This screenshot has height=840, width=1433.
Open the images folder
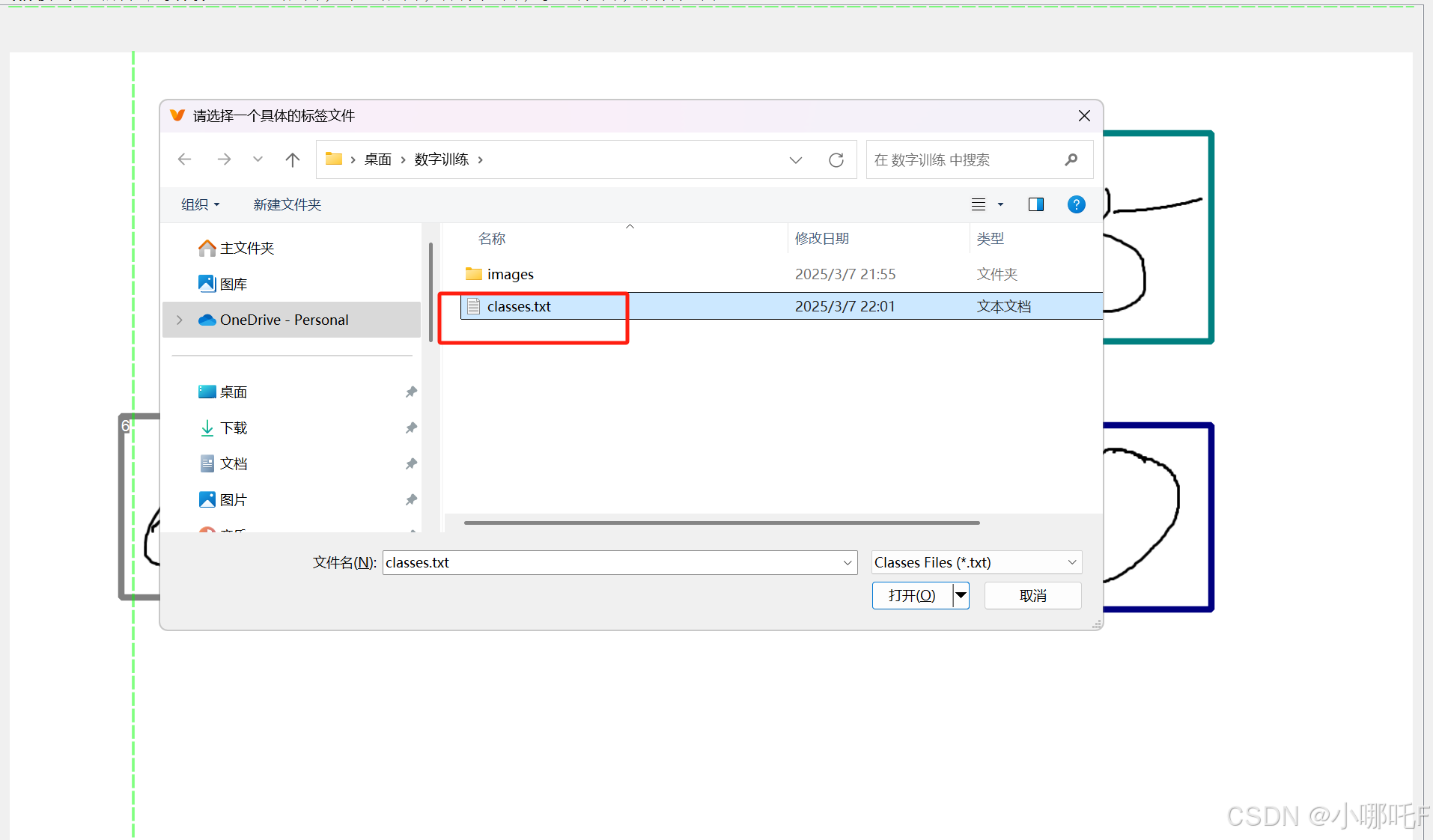tap(510, 274)
